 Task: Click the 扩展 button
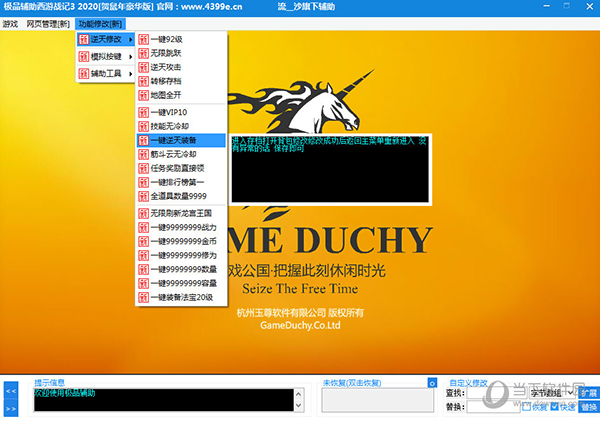tap(589, 393)
